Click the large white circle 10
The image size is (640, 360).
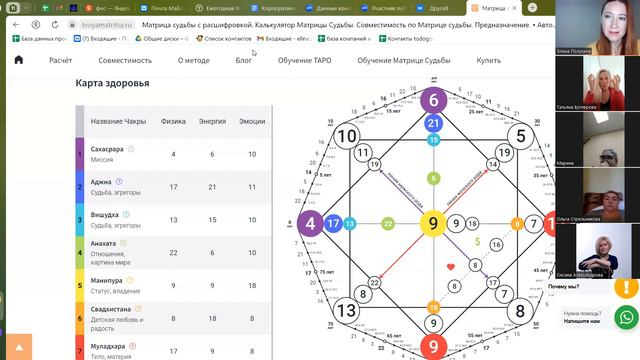coord(347,136)
